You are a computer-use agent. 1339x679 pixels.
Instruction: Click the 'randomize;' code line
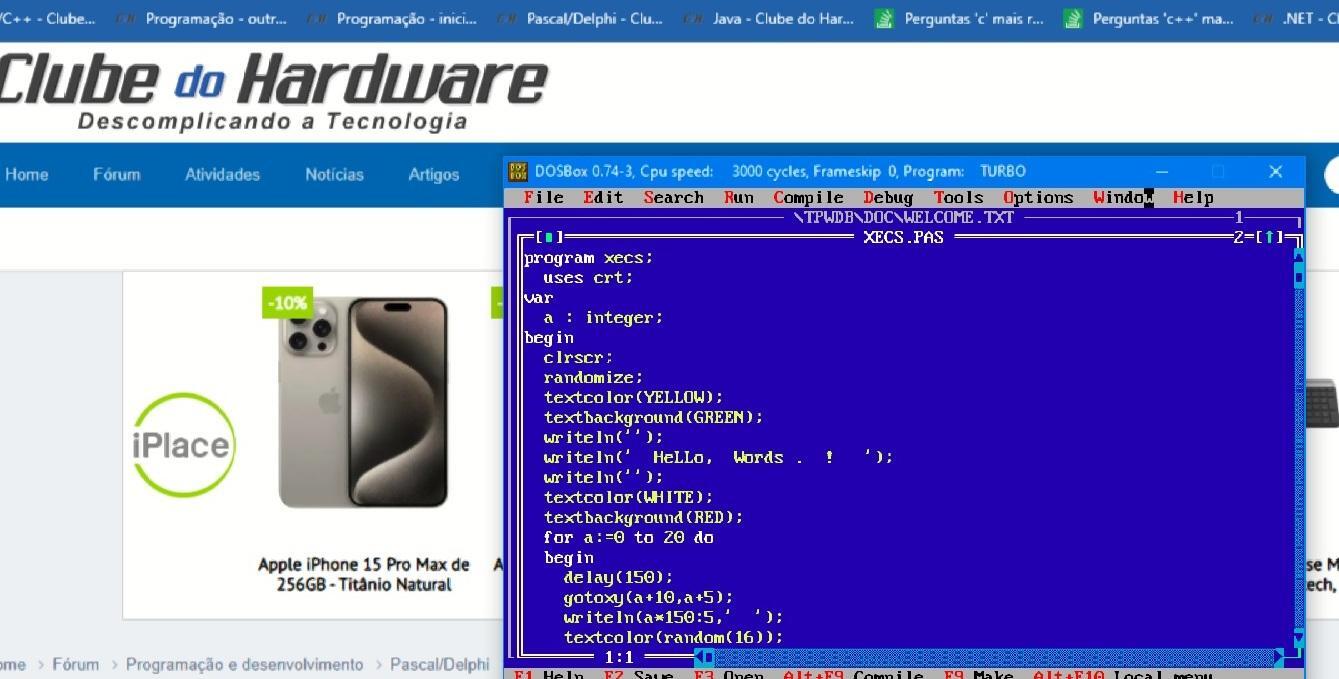(x=593, y=377)
